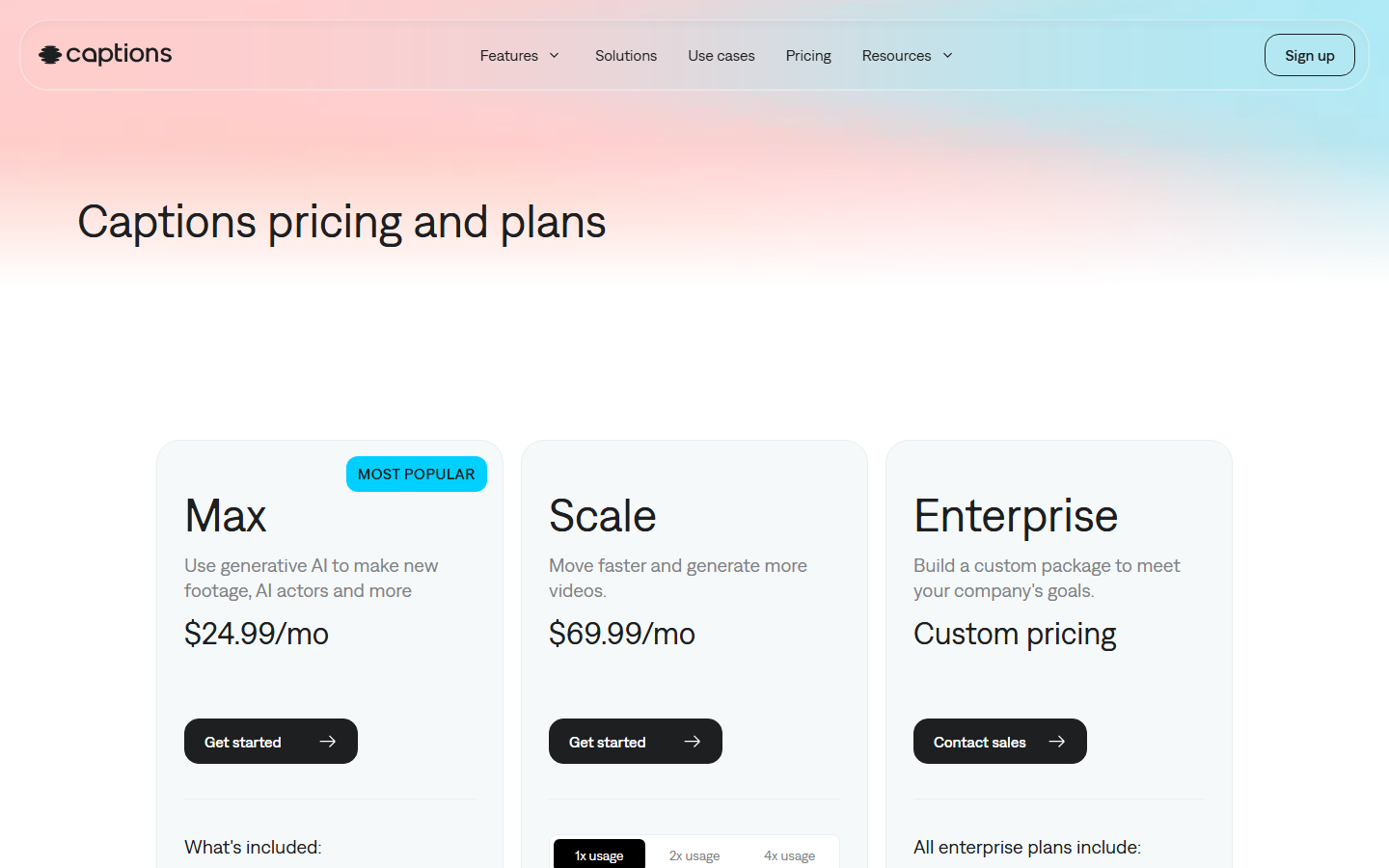1389x868 pixels.
Task: Get started with the Scale plan
Action: [x=636, y=742]
